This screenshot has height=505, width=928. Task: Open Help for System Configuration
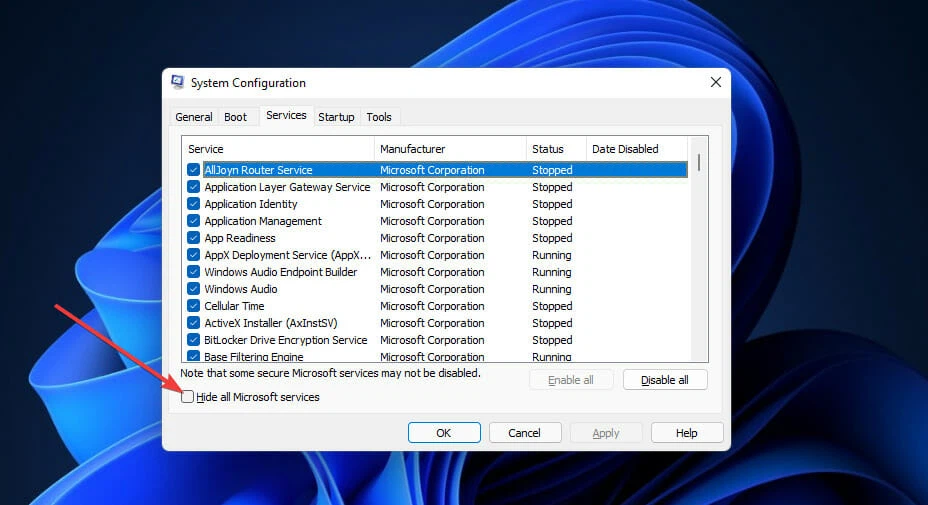[686, 433]
